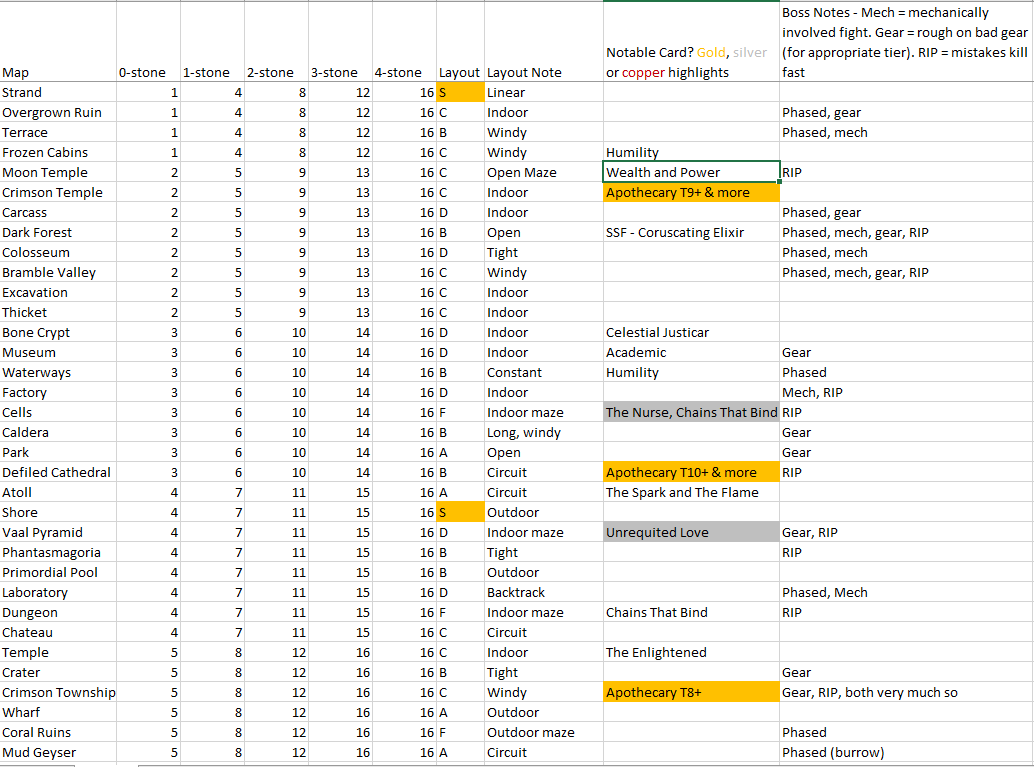Viewport: 1034px width, 767px height.
Task: Click the gold 'S' layout cell for Shore
Action: [x=460, y=512]
